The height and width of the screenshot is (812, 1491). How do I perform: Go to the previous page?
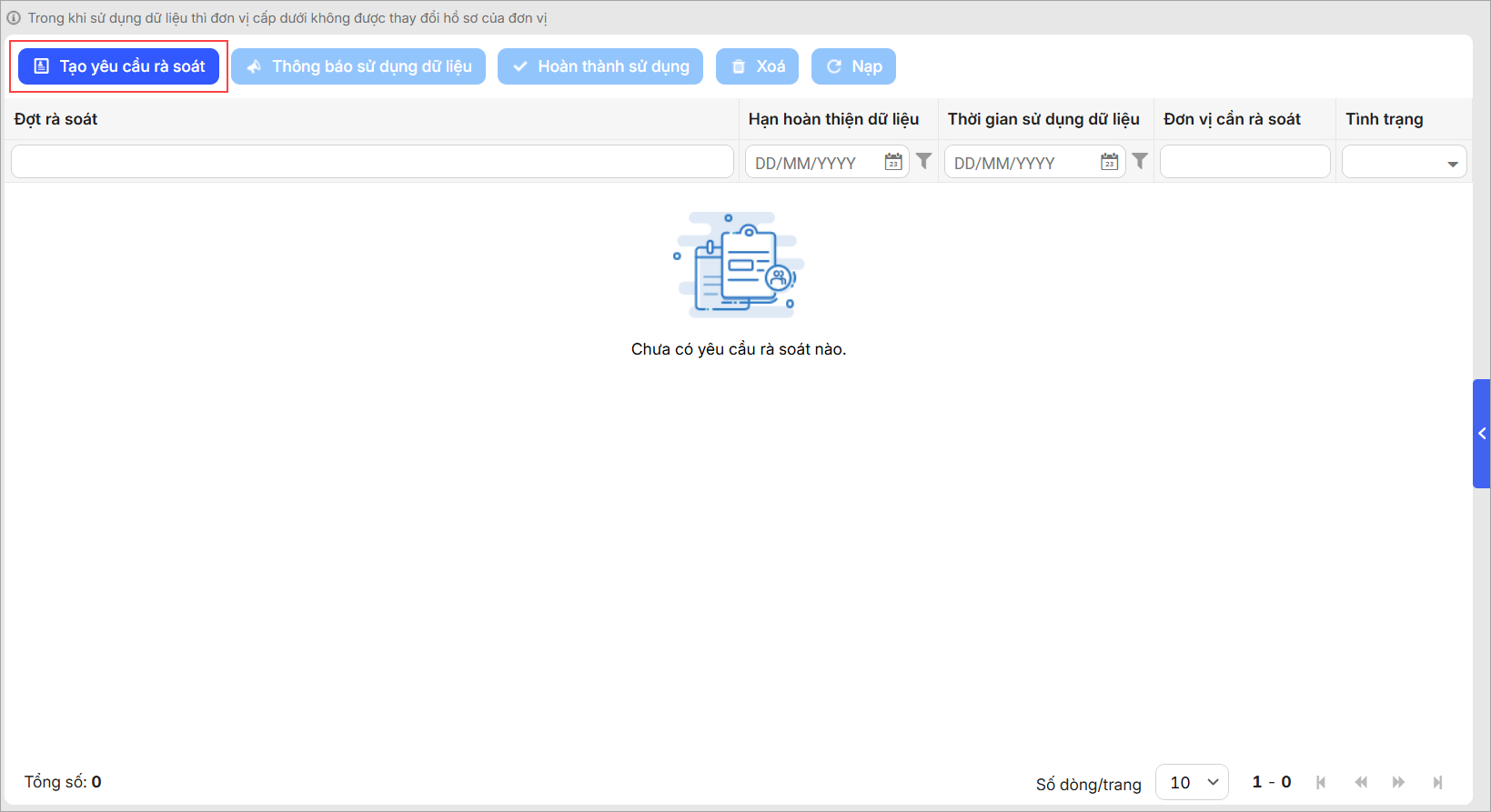pos(1360,782)
